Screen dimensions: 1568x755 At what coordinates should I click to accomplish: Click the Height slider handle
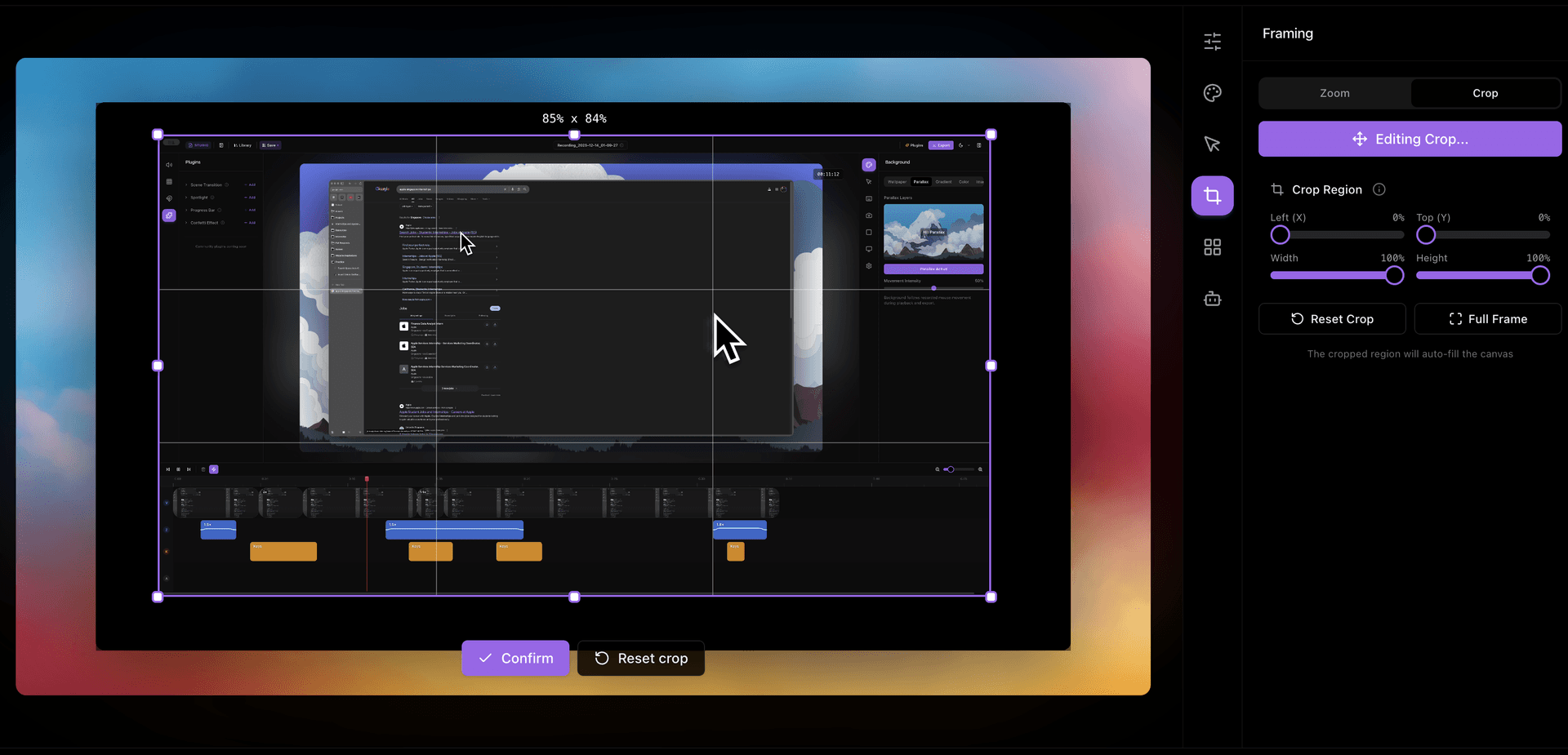[x=1540, y=276]
